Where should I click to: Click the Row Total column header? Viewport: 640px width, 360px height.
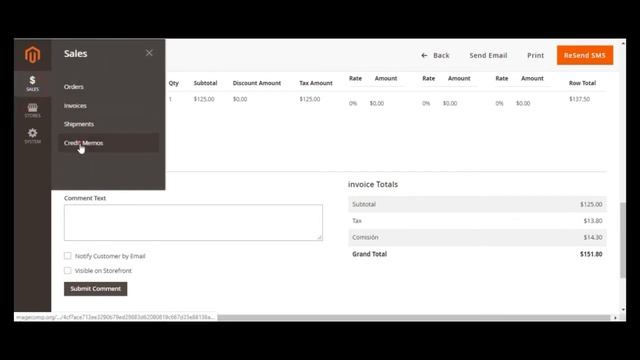click(x=582, y=83)
